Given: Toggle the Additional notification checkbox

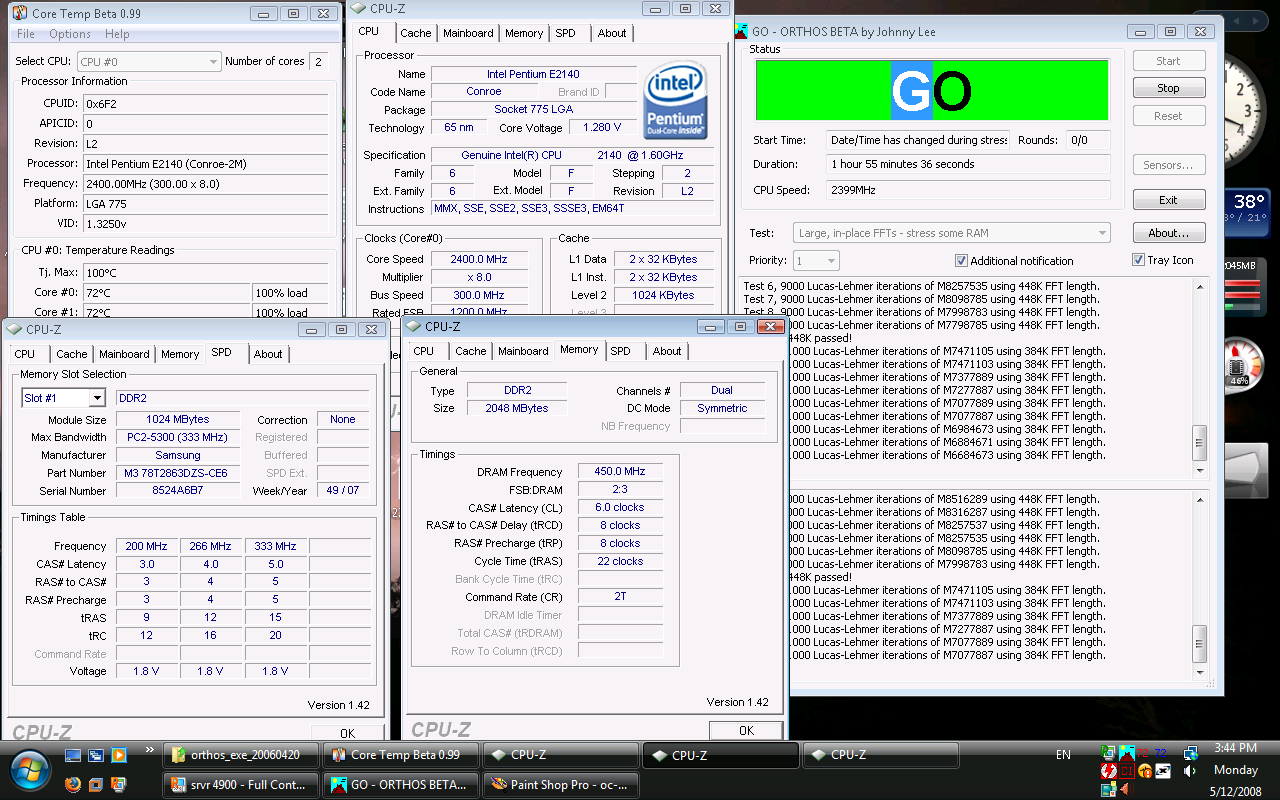Looking at the screenshot, I should click(x=961, y=261).
